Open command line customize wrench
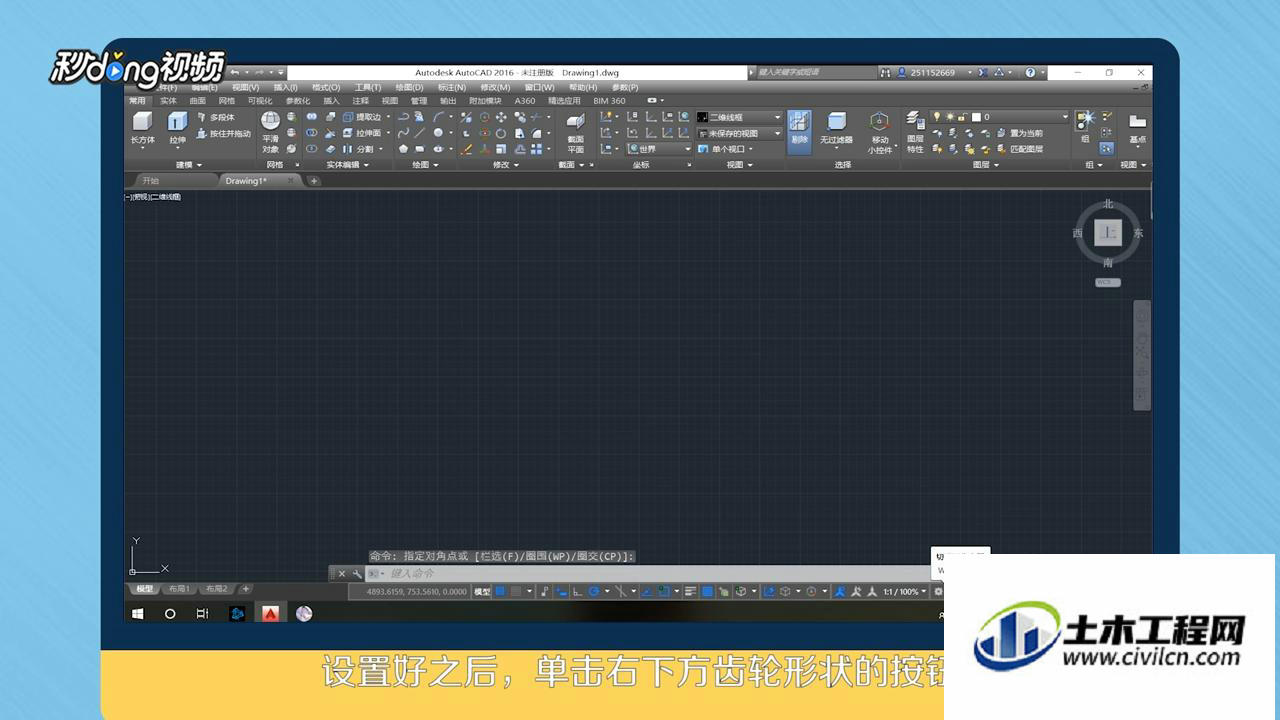 (356, 574)
